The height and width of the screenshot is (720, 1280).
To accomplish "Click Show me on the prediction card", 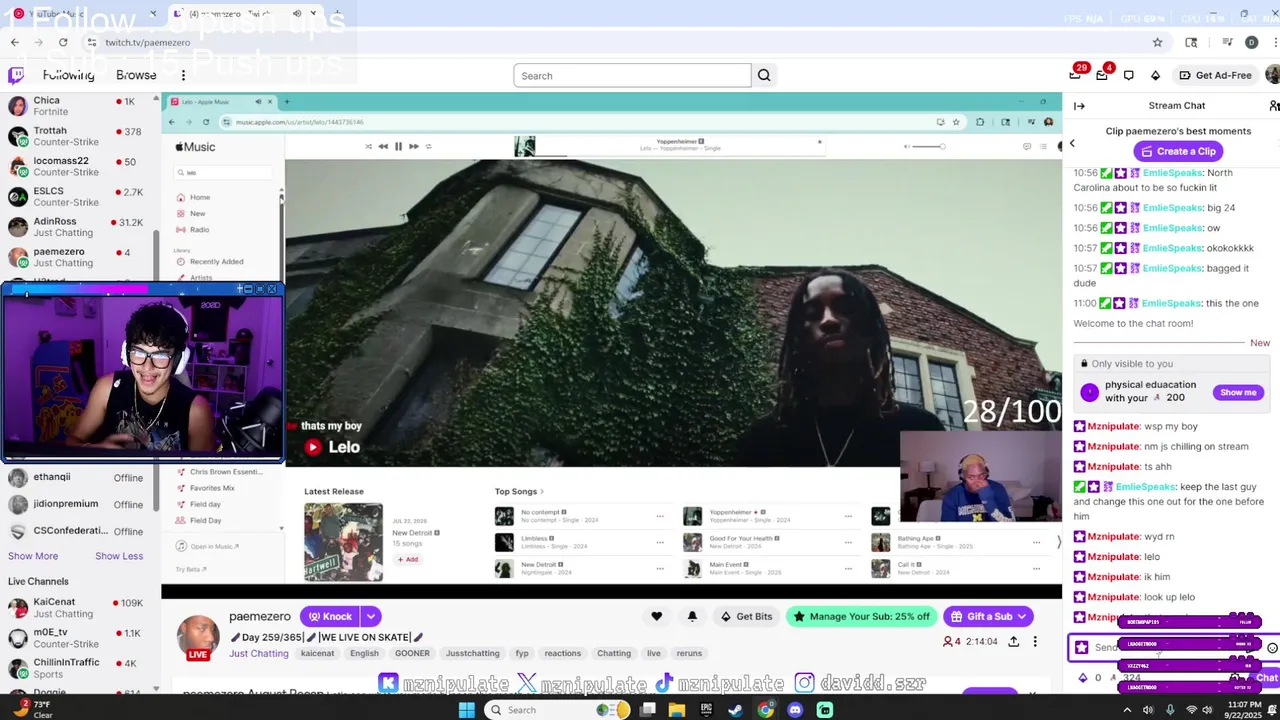I will (x=1238, y=392).
